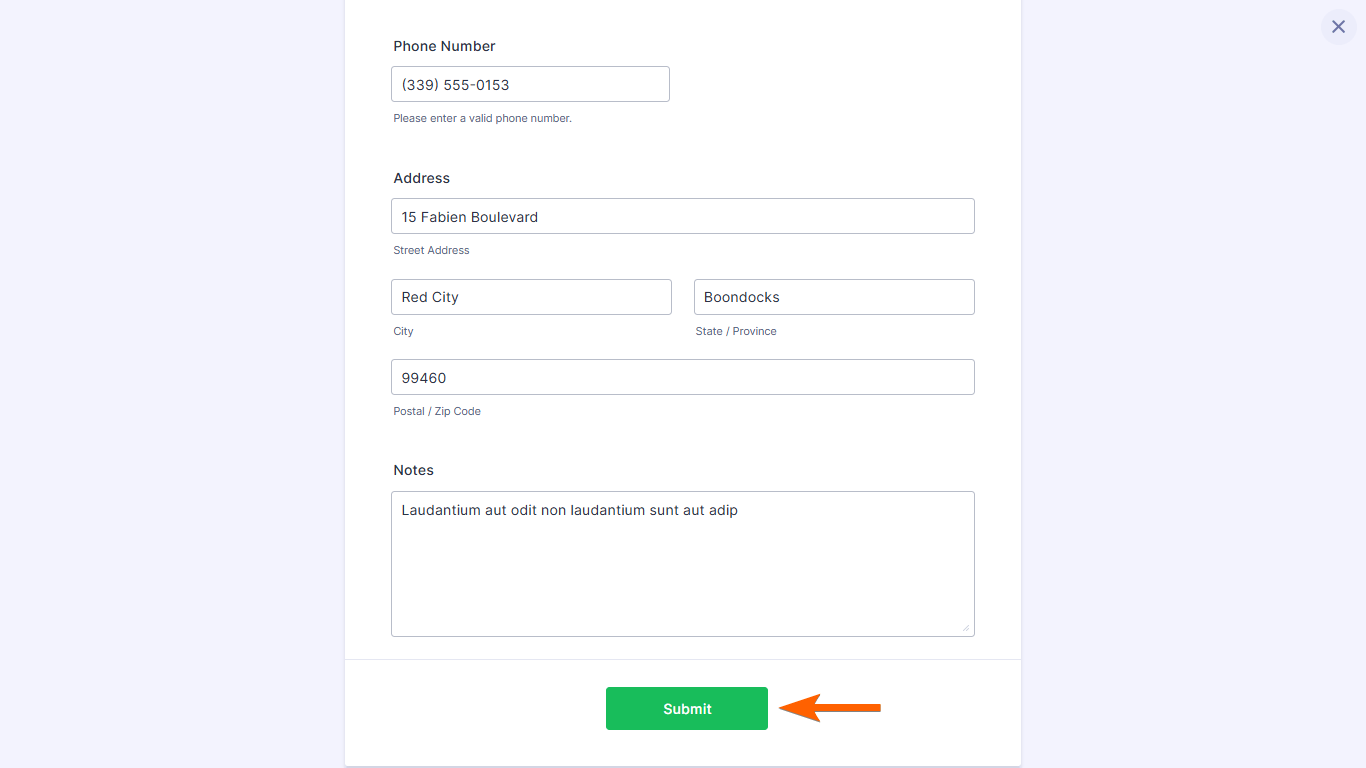This screenshot has width=1366, height=768.
Task: Close the form with the X icon
Action: pos(1338,27)
